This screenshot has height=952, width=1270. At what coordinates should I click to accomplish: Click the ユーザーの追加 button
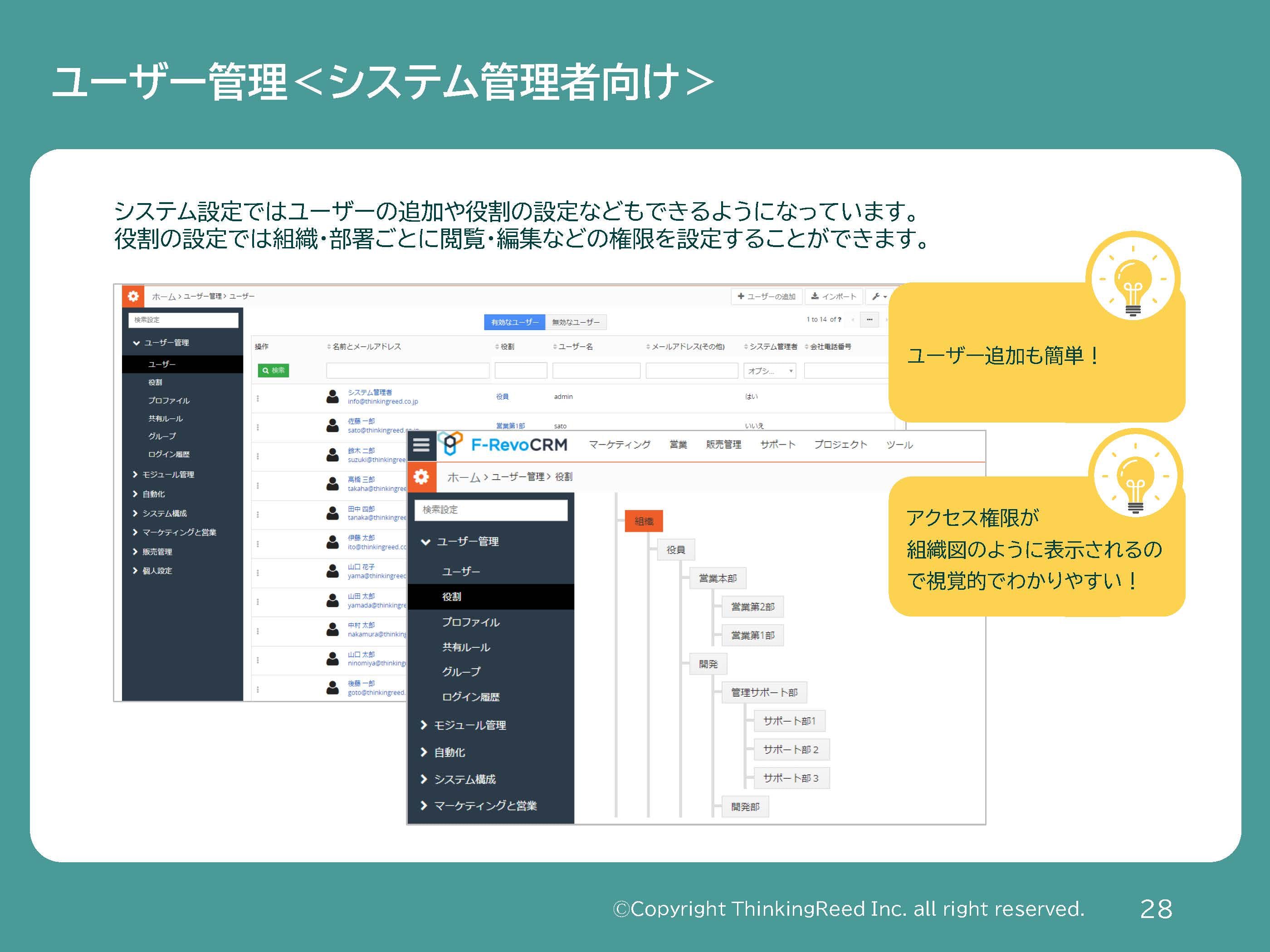pos(767,296)
